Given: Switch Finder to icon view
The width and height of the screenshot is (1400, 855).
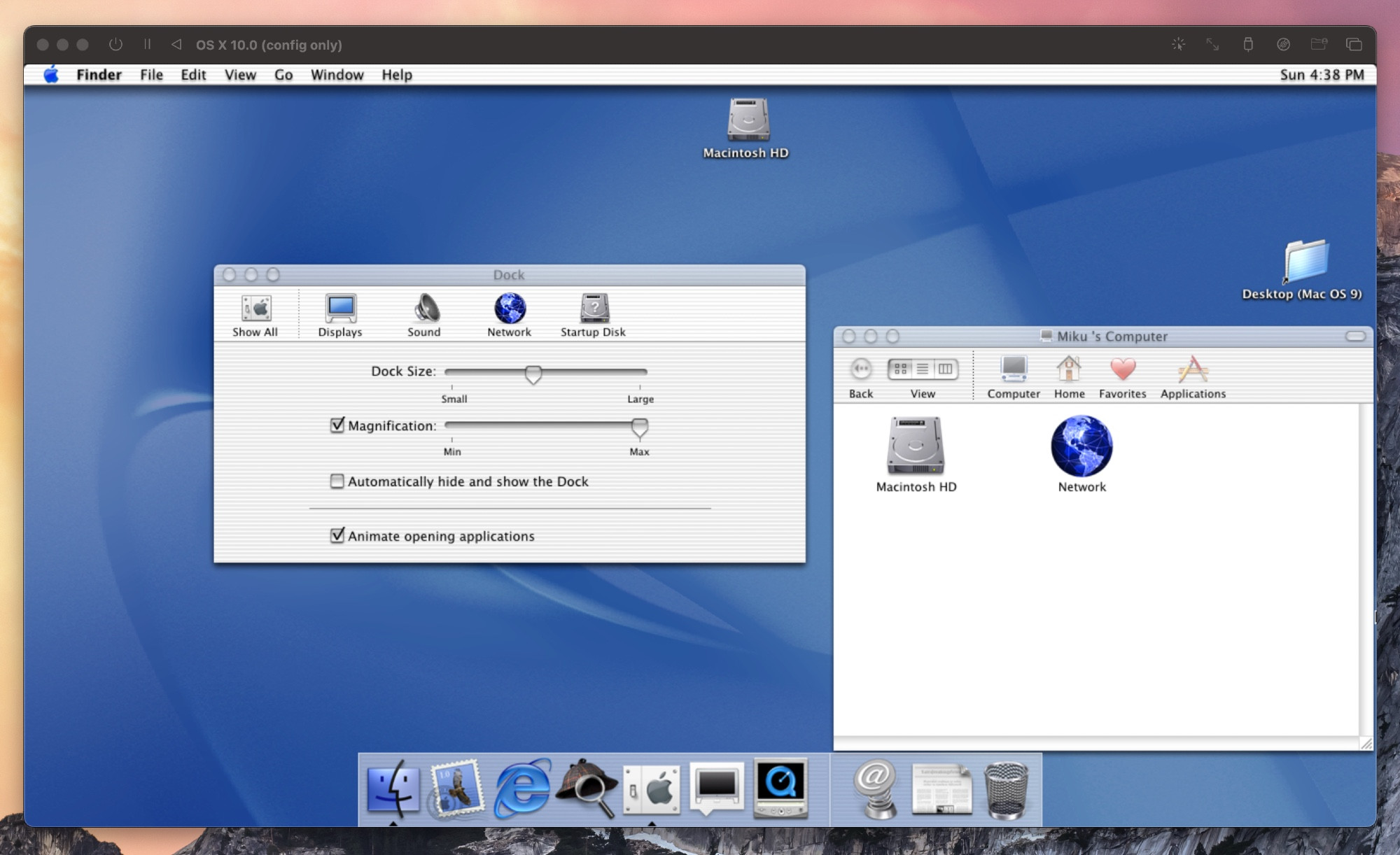Looking at the screenshot, I should click(x=900, y=369).
